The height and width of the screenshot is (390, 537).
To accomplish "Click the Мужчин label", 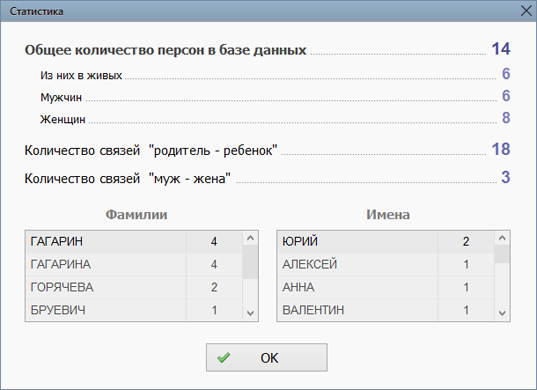I will click(61, 97).
